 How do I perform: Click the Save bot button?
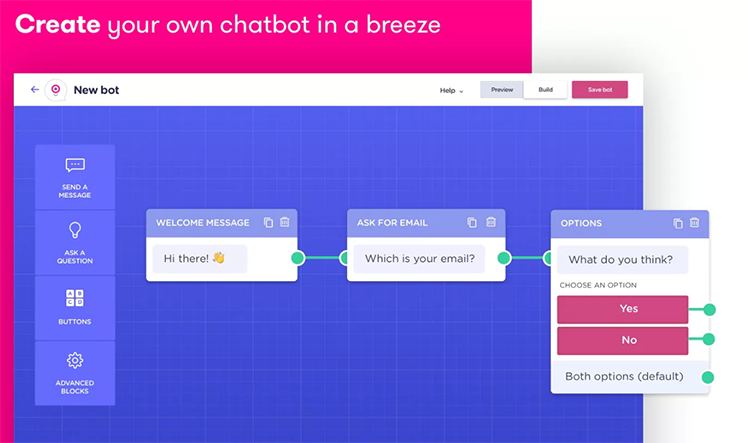(600, 90)
